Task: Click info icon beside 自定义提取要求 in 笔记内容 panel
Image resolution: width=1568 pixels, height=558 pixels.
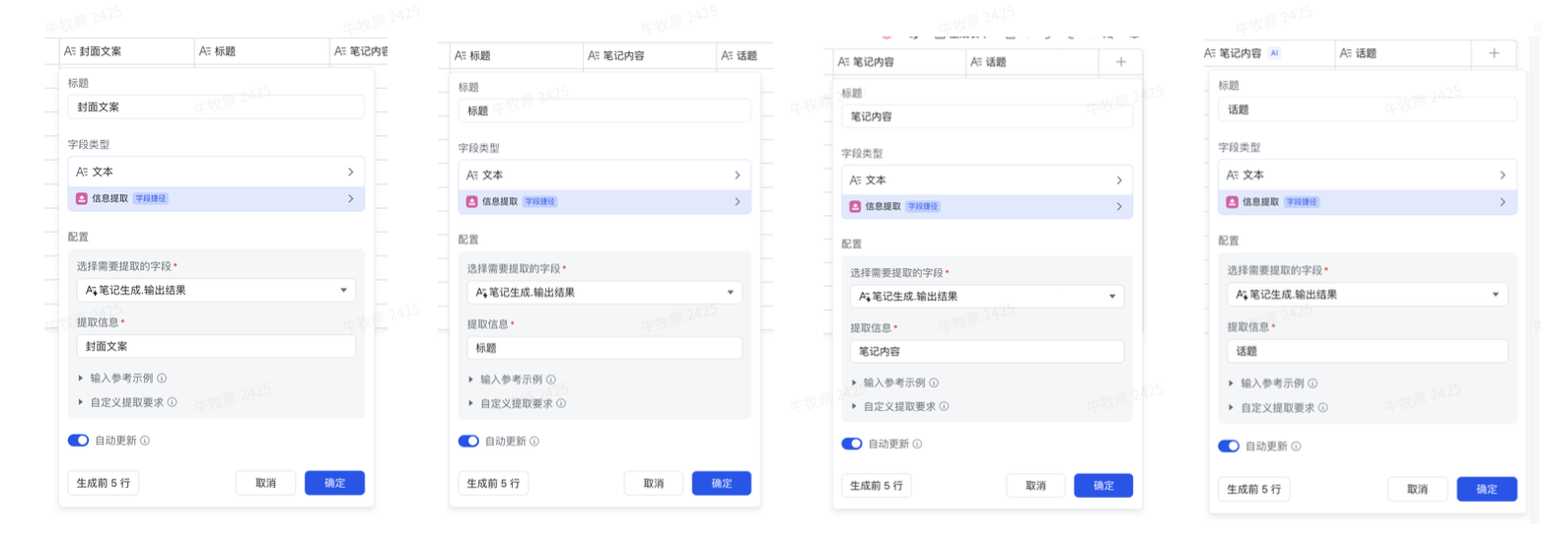Action: 944,406
